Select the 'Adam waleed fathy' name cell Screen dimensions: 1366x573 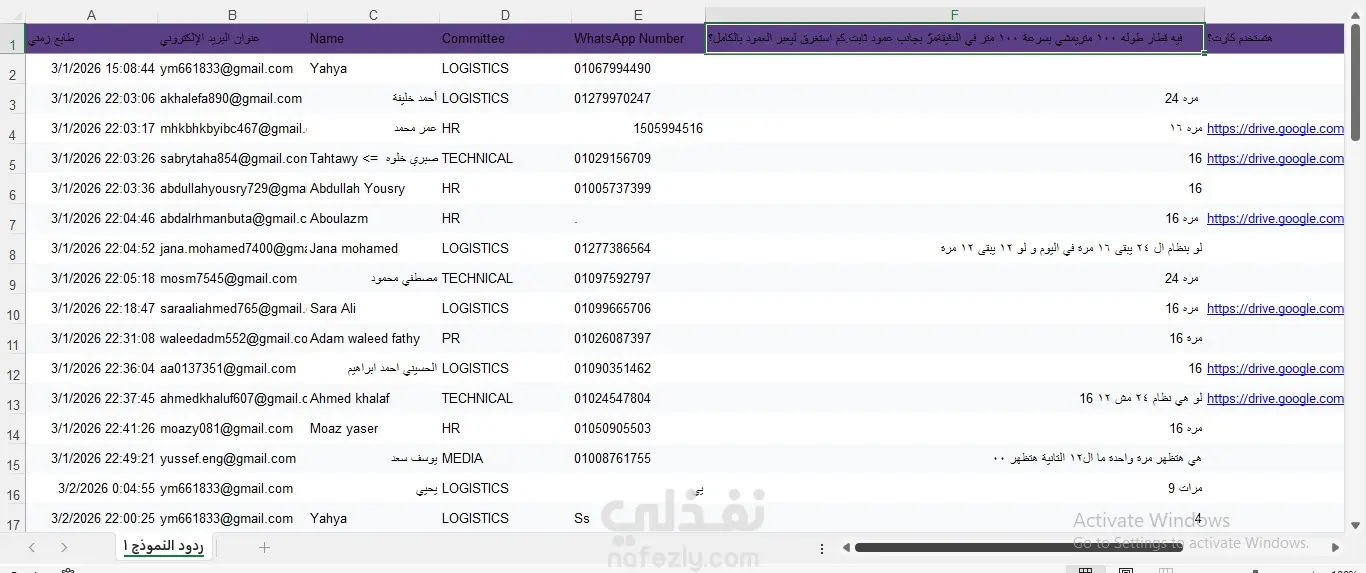[373, 338]
